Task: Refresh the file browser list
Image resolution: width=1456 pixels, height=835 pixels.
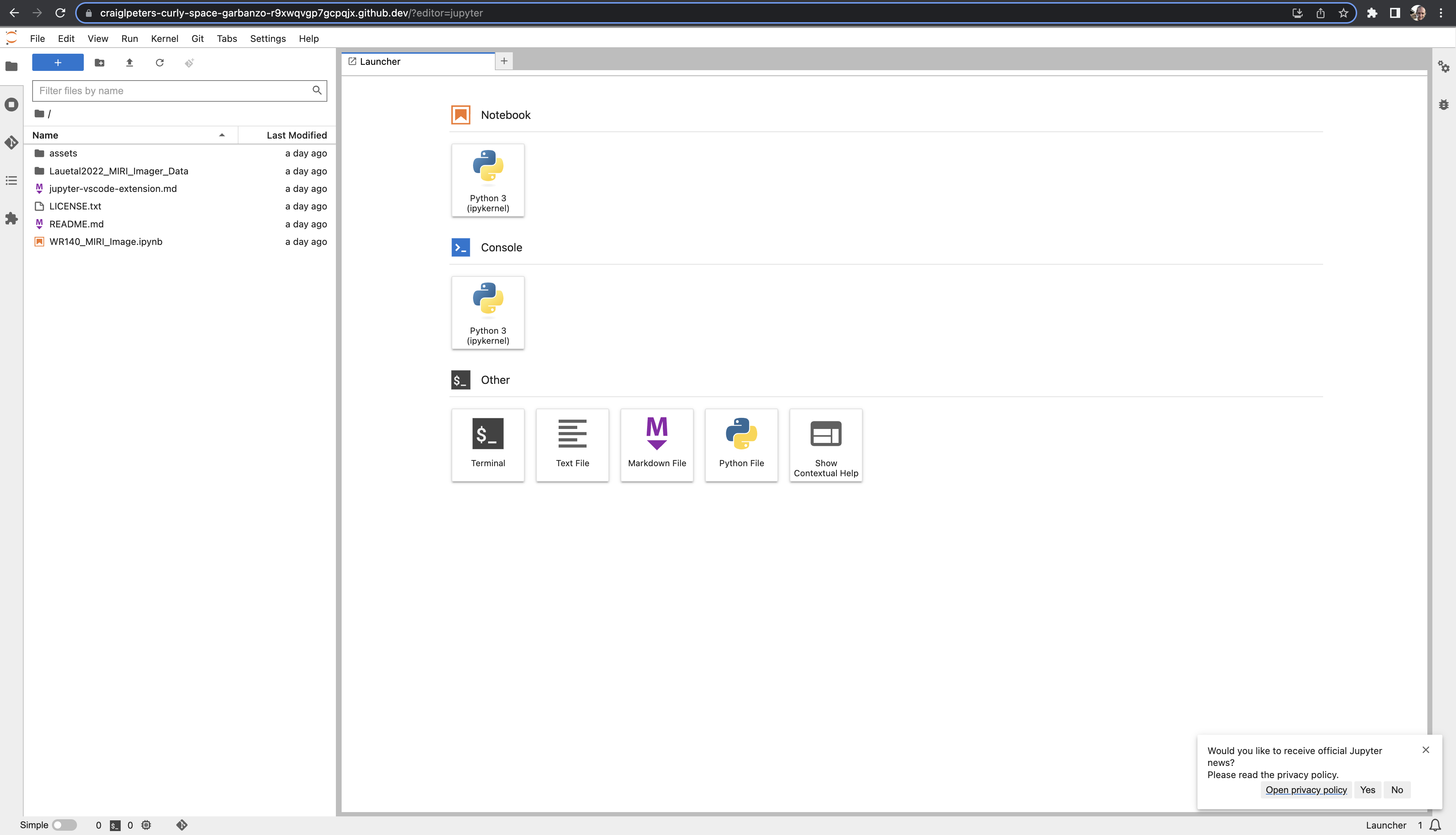Action: click(x=159, y=63)
